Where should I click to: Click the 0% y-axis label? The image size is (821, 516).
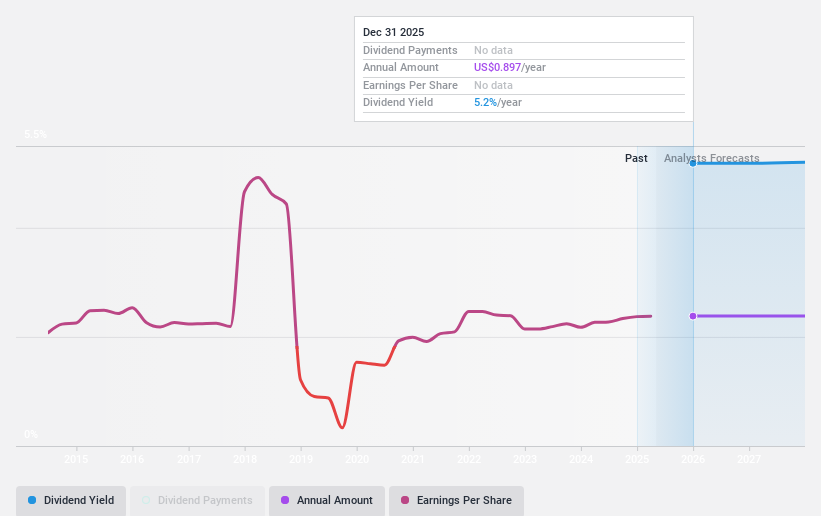(x=31, y=434)
